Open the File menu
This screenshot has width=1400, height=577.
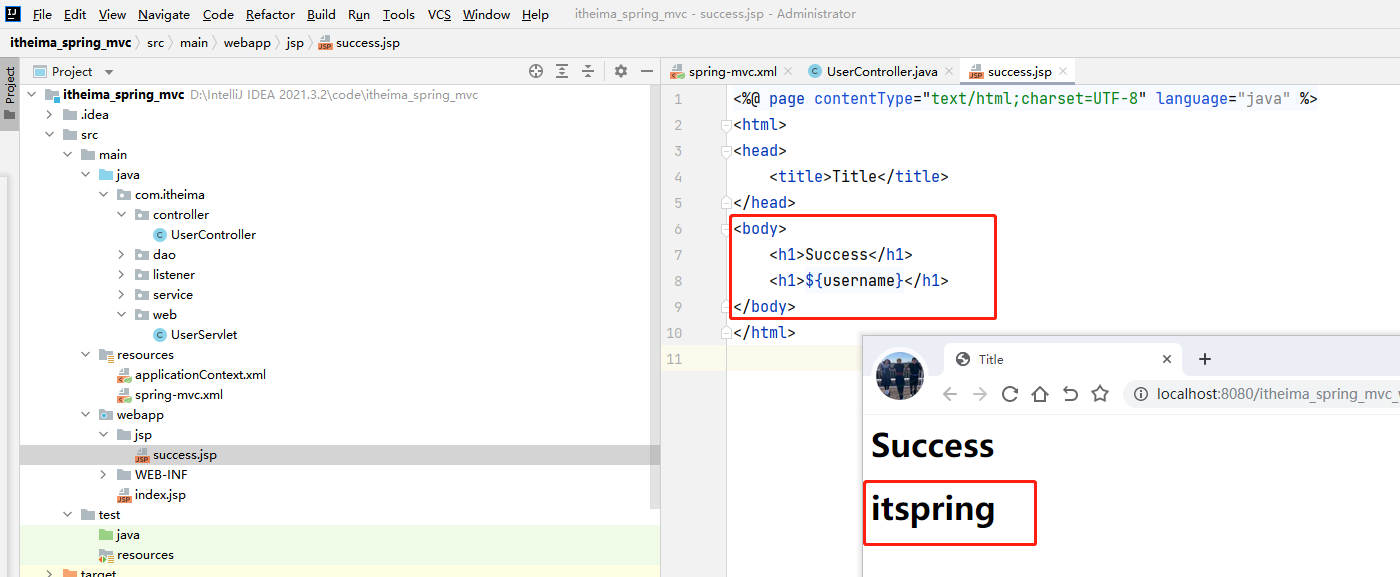pyautogui.click(x=42, y=14)
